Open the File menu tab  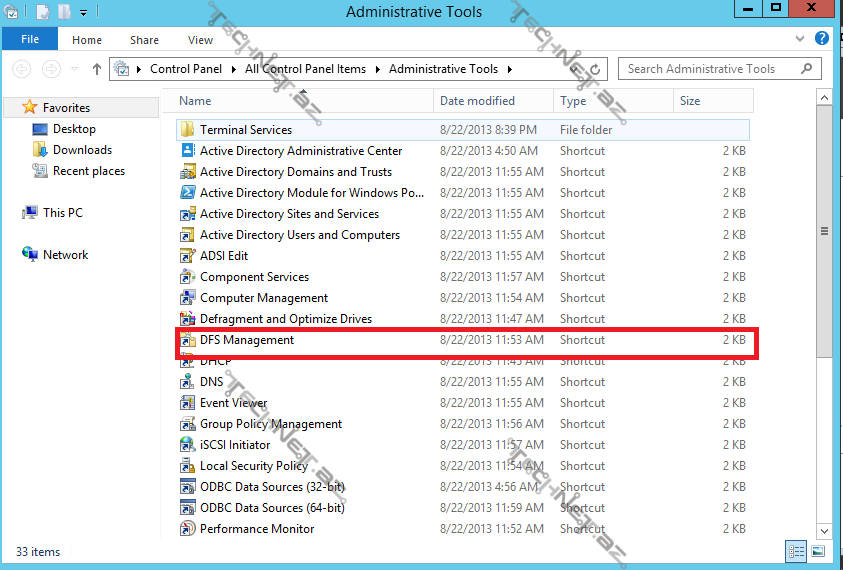30,40
